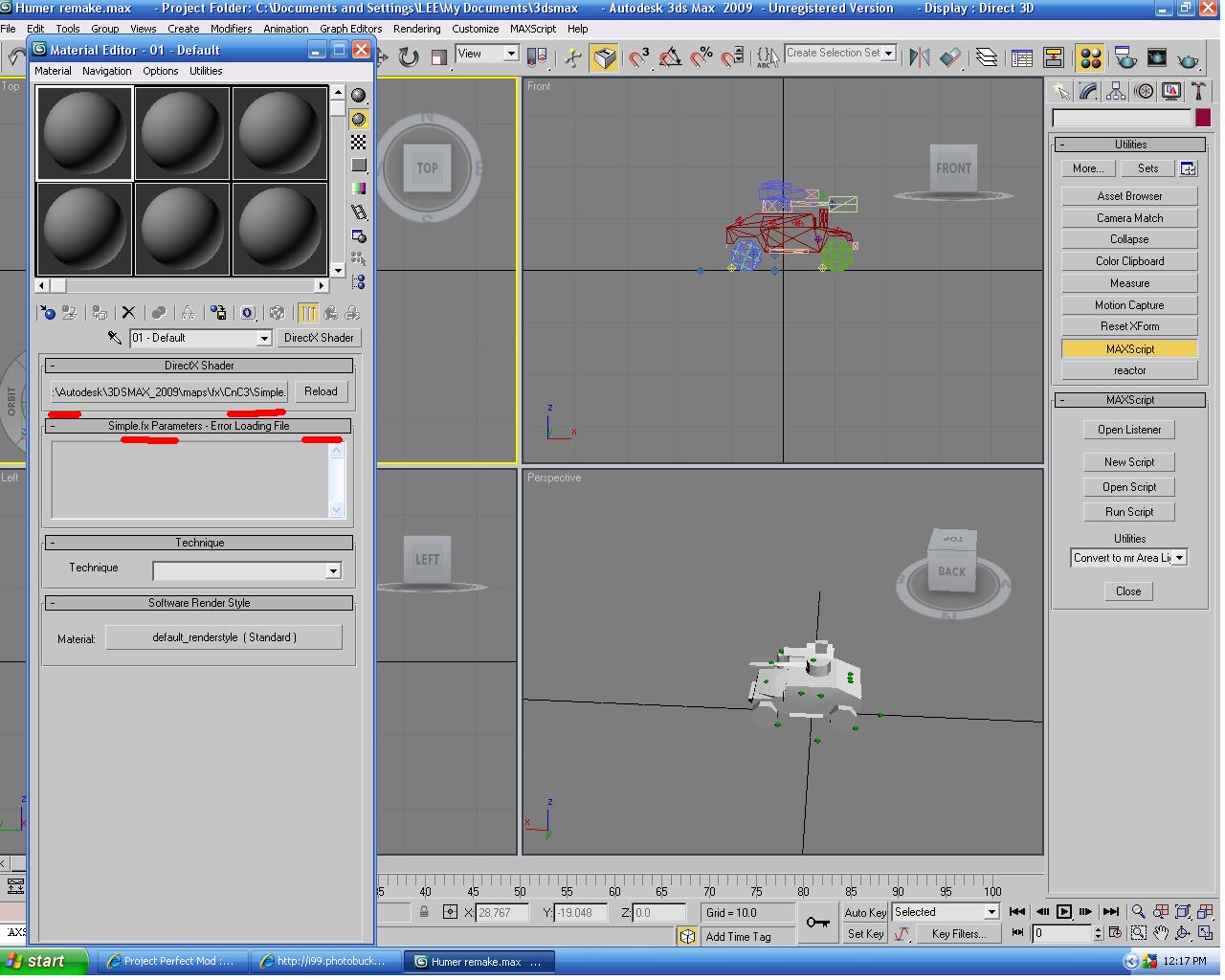Click Asset Browser utility button
The width and height of the screenshot is (1225, 980).
coord(1129,196)
